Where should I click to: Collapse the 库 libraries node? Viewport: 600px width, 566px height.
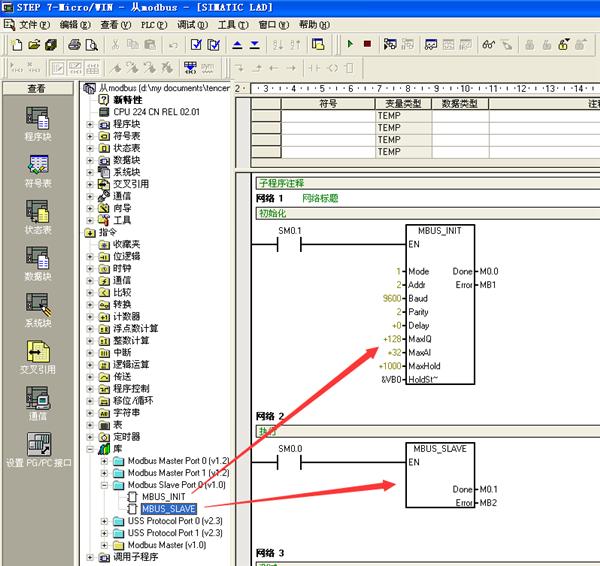point(90,449)
